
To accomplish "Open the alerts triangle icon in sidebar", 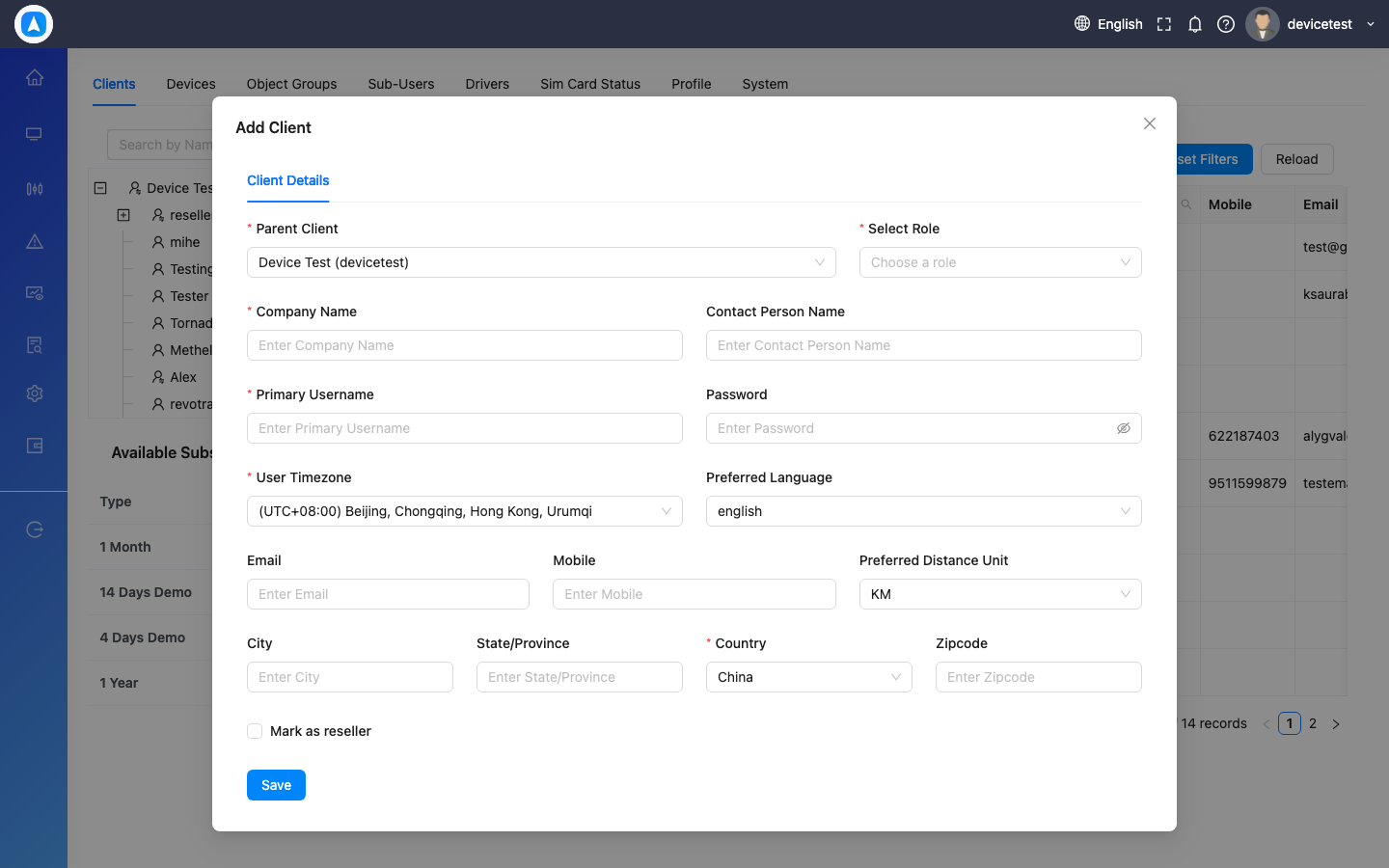I will click(35, 241).
